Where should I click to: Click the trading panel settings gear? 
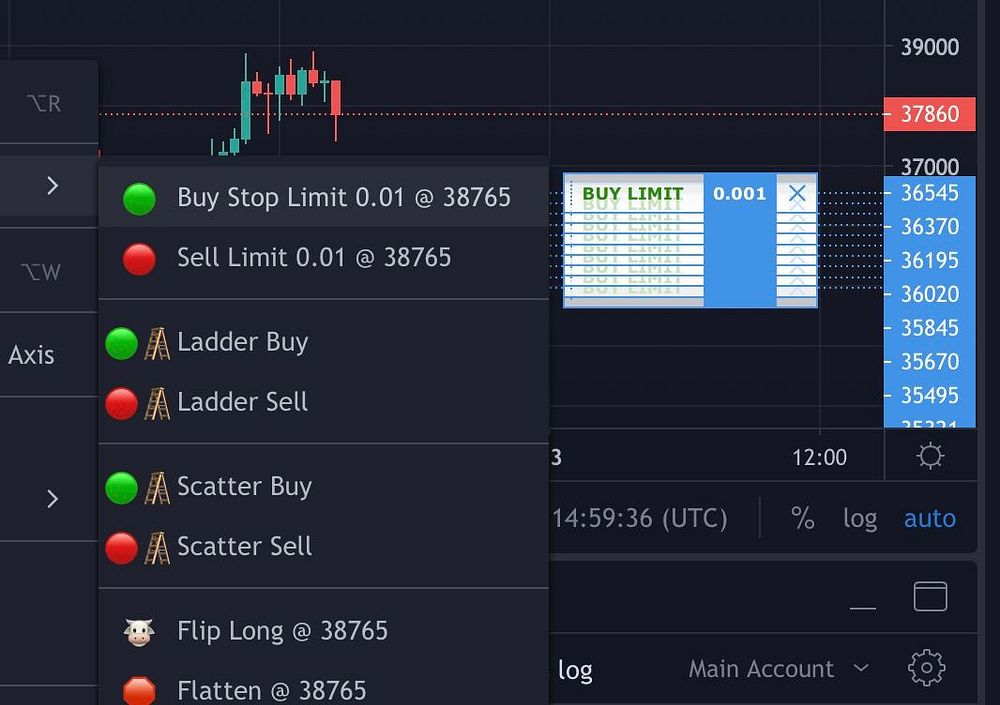point(927,667)
